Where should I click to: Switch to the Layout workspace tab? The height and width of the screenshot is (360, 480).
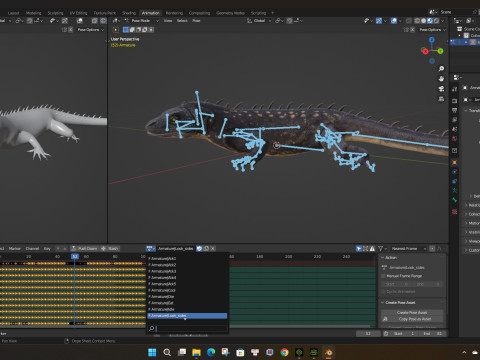tap(13, 13)
